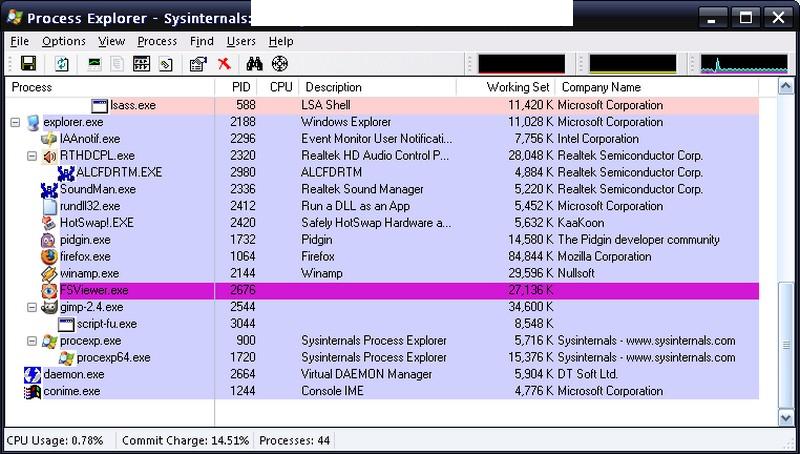Viewport: 800px width, 454px height.
Task: Collapse the procexp.exe tree node
Action: 32,341
